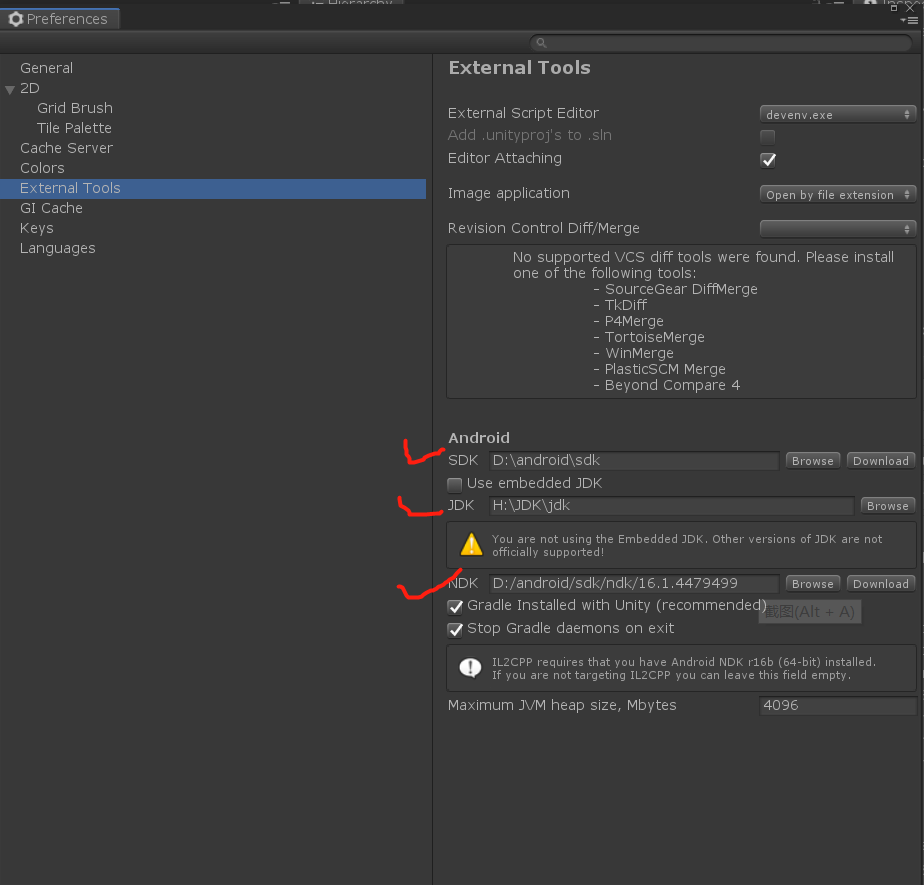924x885 pixels.
Task: Click the yellow JDK warning triangle icon
Action: click(x=470, y=544)
